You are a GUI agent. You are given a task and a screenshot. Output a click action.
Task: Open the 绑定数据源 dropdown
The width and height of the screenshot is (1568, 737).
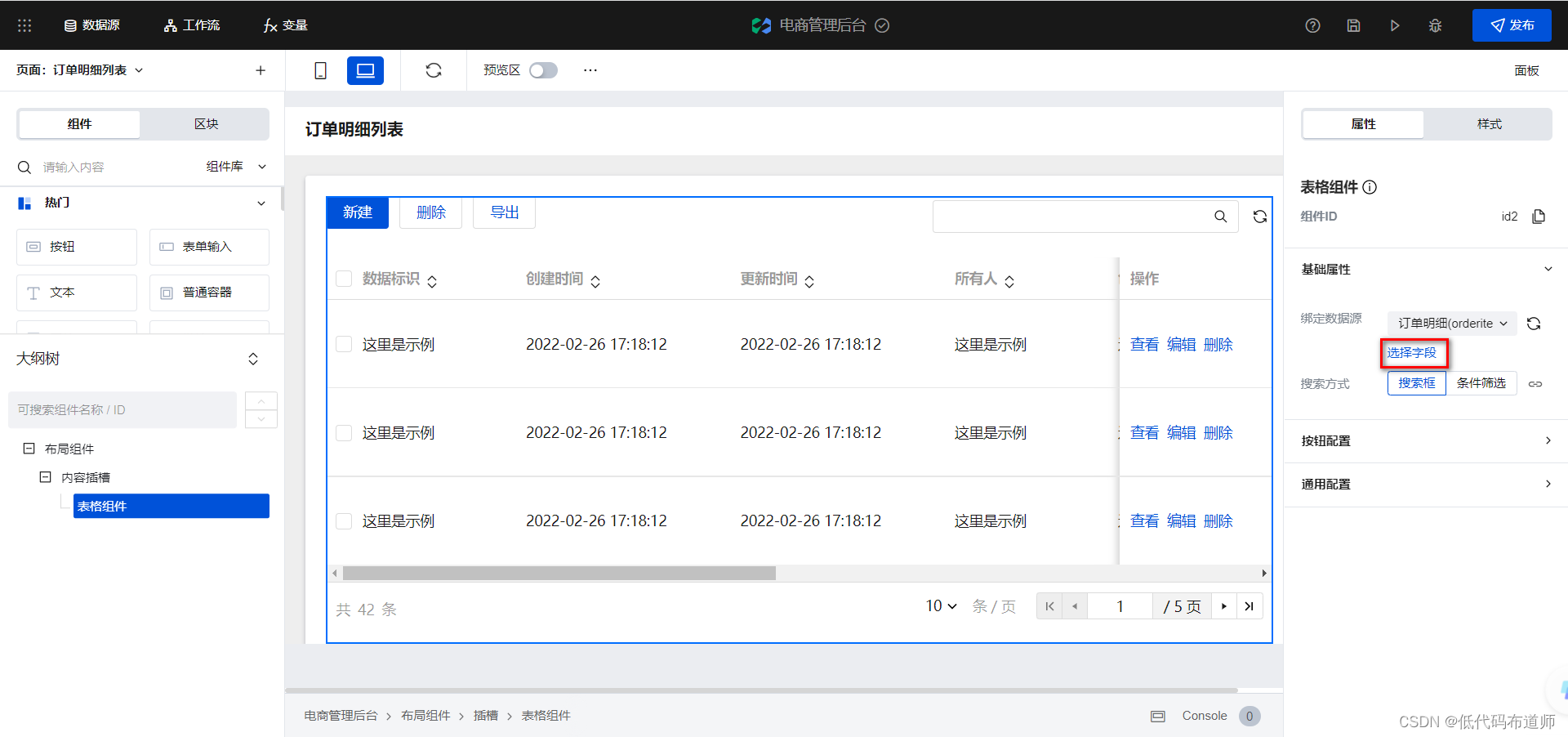point(1452,324)
